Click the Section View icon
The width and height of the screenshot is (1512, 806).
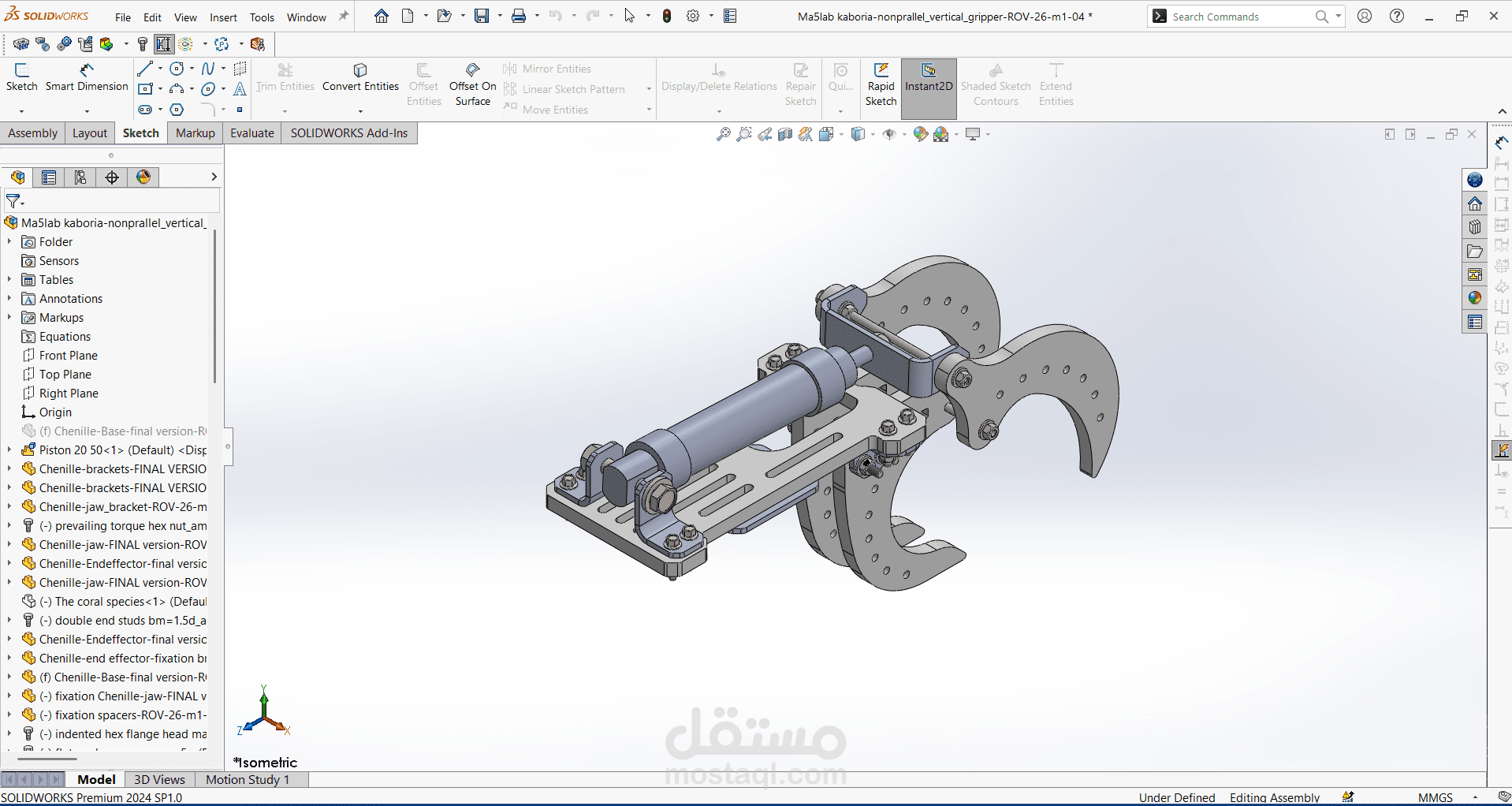[x=785, y=135]
